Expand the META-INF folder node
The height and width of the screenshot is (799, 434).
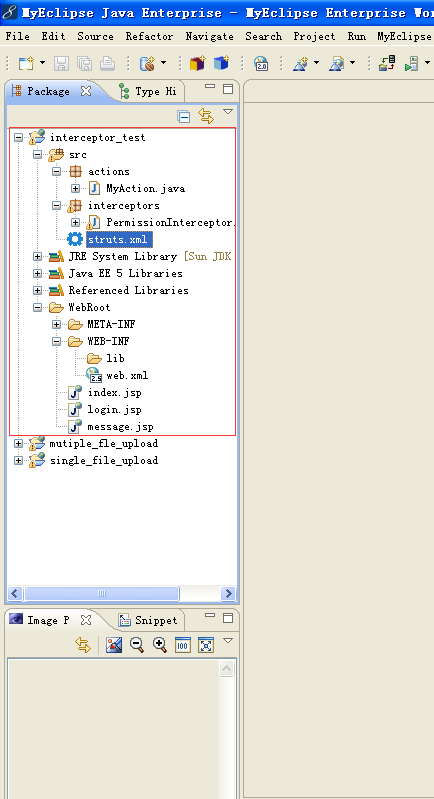tap(57, 325)
